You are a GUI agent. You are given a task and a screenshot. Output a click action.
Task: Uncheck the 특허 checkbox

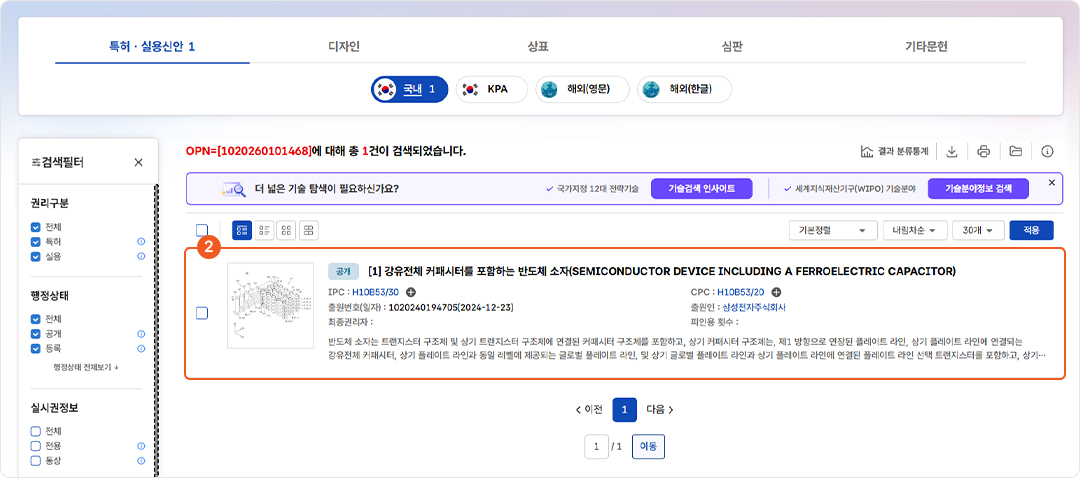(36, 242)
